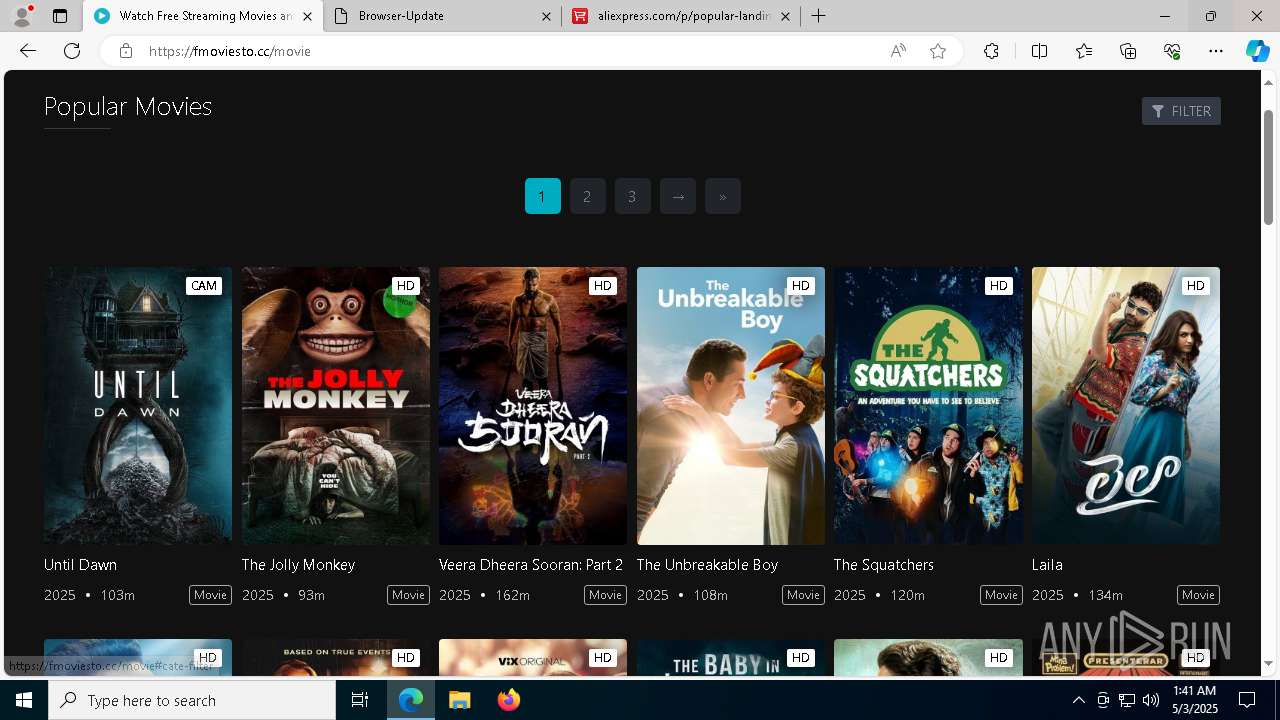Screen dimensions: 1280x720
Task: Go to next page with the arrow button
Action: tap(677, 196)
